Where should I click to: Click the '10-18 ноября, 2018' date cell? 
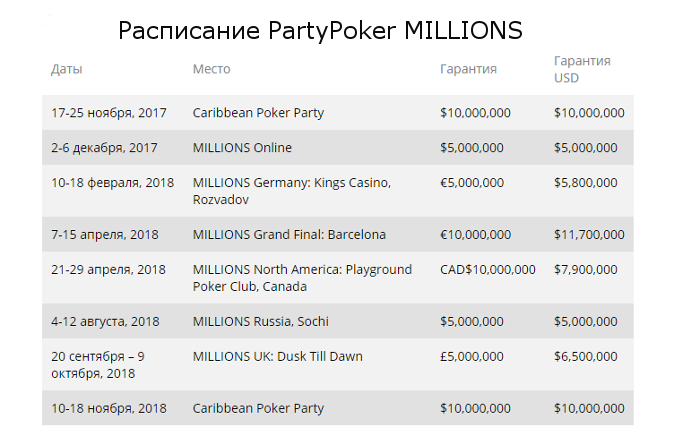pyautogui.click(x=109, y=408)
